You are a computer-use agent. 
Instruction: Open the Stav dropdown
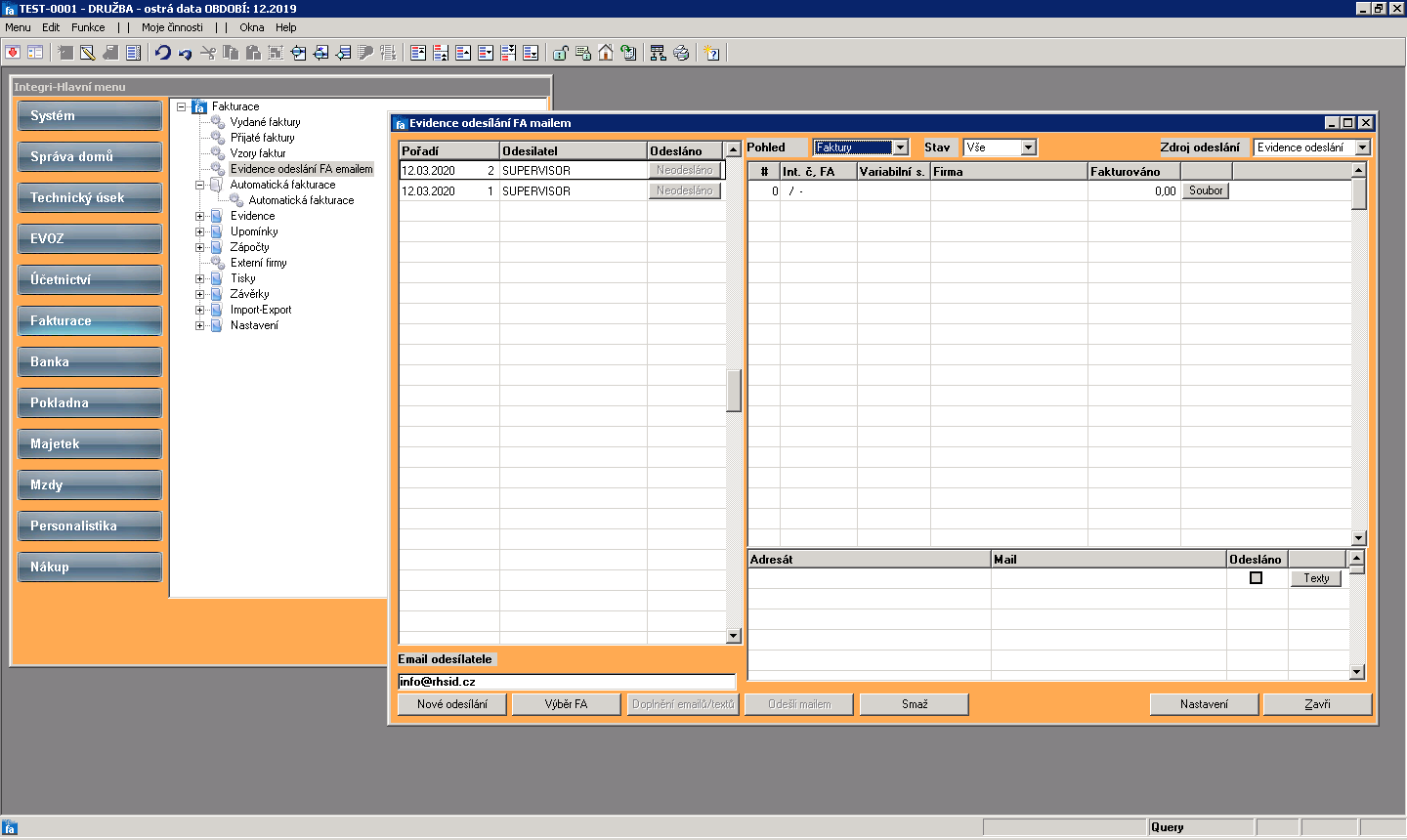click(x=1028, y=147)
